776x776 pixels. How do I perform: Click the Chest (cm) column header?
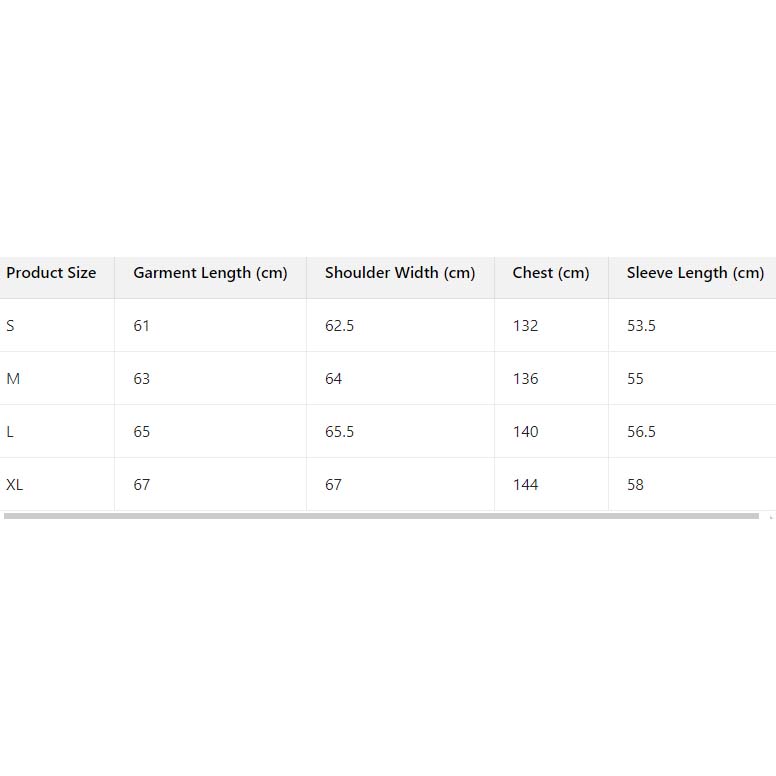[551, 273]
